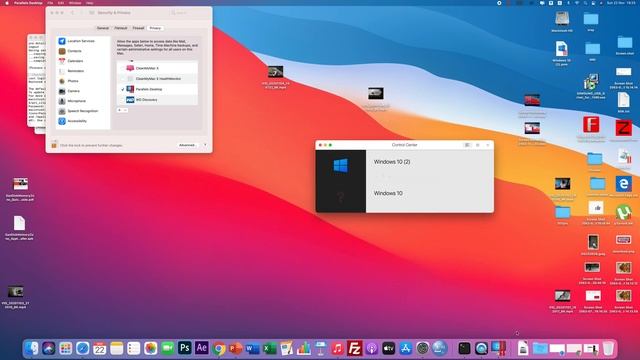
Task: Open PowerPoint from the Dock
Action: tap(236, 348)
